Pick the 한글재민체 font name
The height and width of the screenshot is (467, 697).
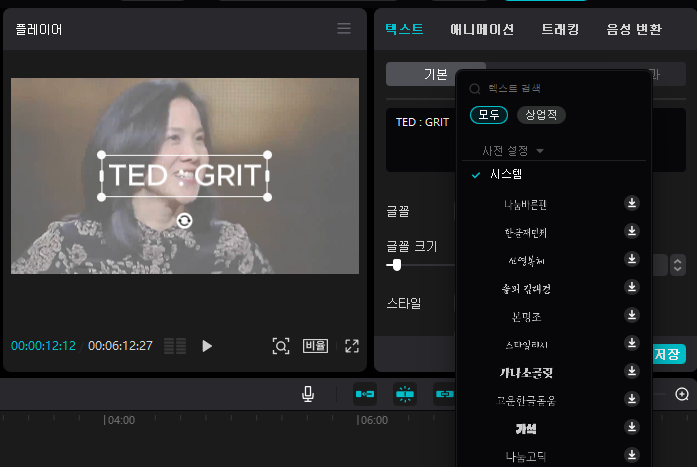pyautogui.click(x=525, y=232)
